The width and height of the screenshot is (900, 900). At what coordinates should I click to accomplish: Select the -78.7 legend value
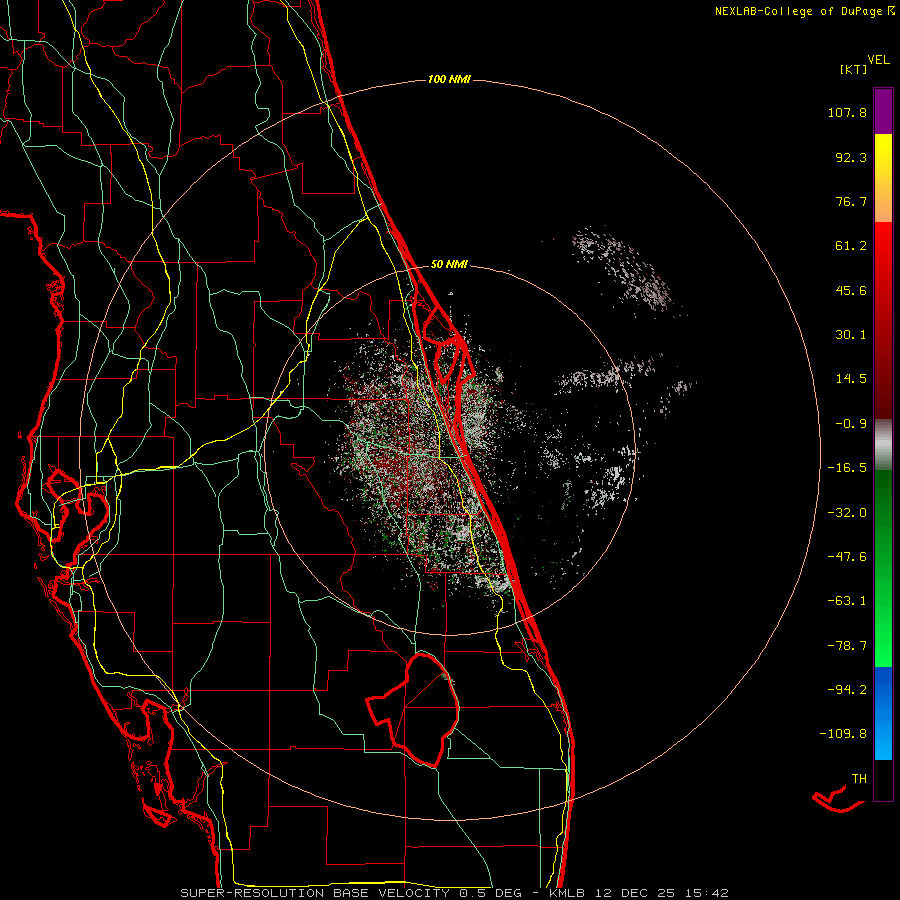coord(847,646)
